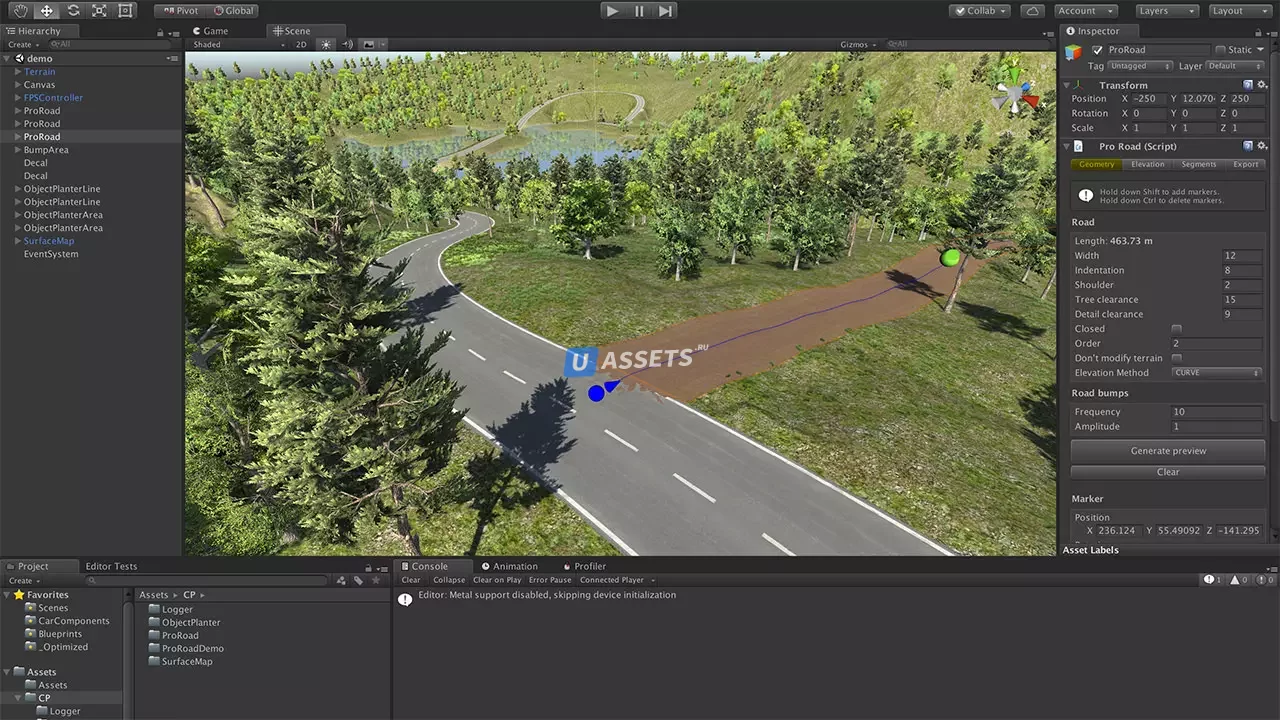Switch to the Export tab
Image resolution: width=1280 pixels, height=720 pixels.
coord(1245,164)
